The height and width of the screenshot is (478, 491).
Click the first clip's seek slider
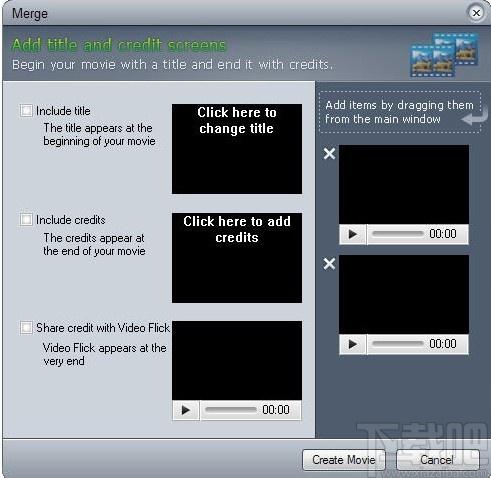click(x=398, y=234)
